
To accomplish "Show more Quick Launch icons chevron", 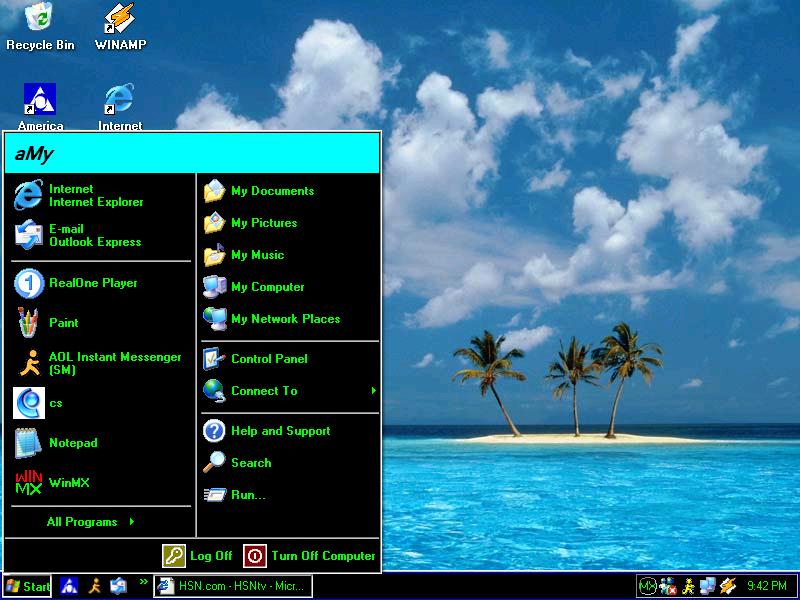I will [143, 582].
